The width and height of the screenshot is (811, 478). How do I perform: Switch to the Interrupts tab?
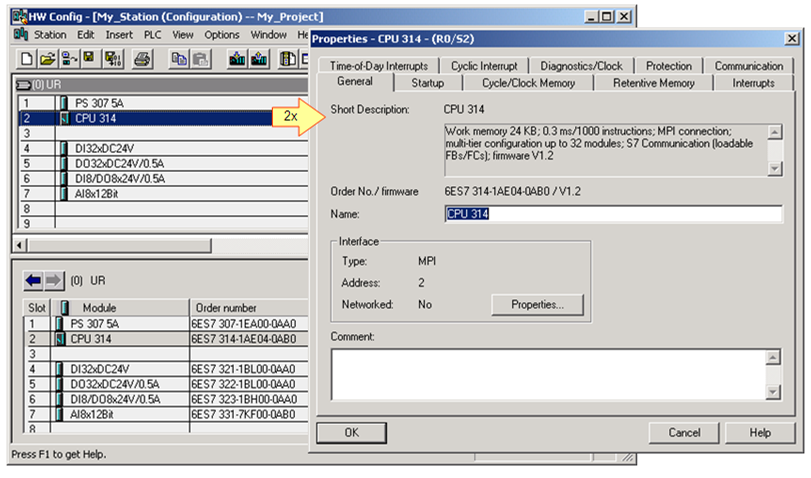pos(753,83)
